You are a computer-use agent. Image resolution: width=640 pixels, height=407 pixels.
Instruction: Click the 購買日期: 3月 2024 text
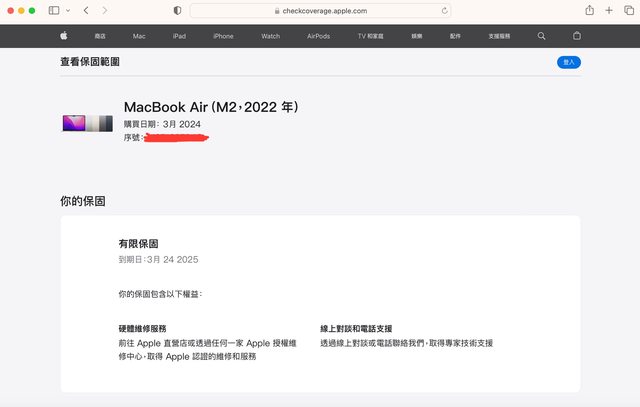pyautogui.click(x=162, y=124)
